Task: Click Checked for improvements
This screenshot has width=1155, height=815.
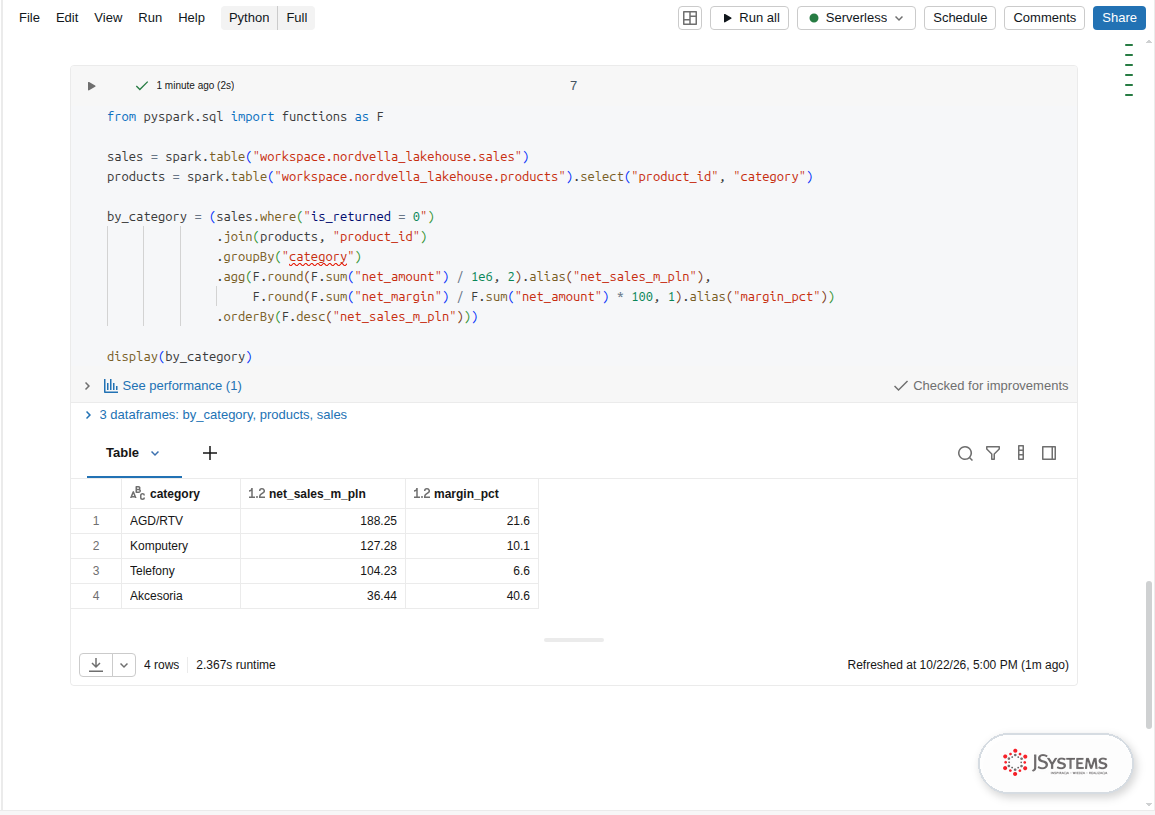Action: [x=981, y=385]
